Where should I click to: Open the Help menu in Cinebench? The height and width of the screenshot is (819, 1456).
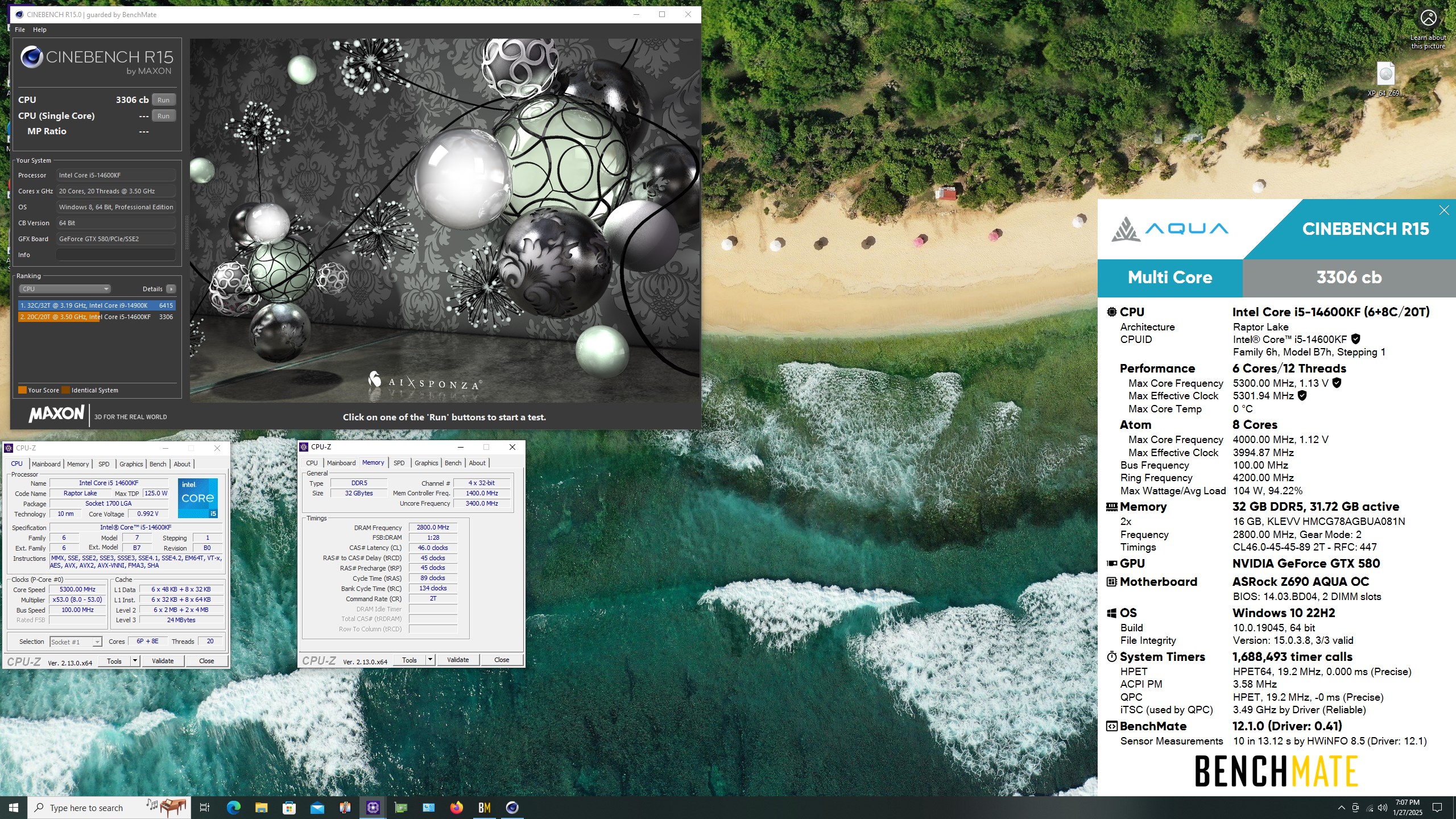tap(40, 30)
